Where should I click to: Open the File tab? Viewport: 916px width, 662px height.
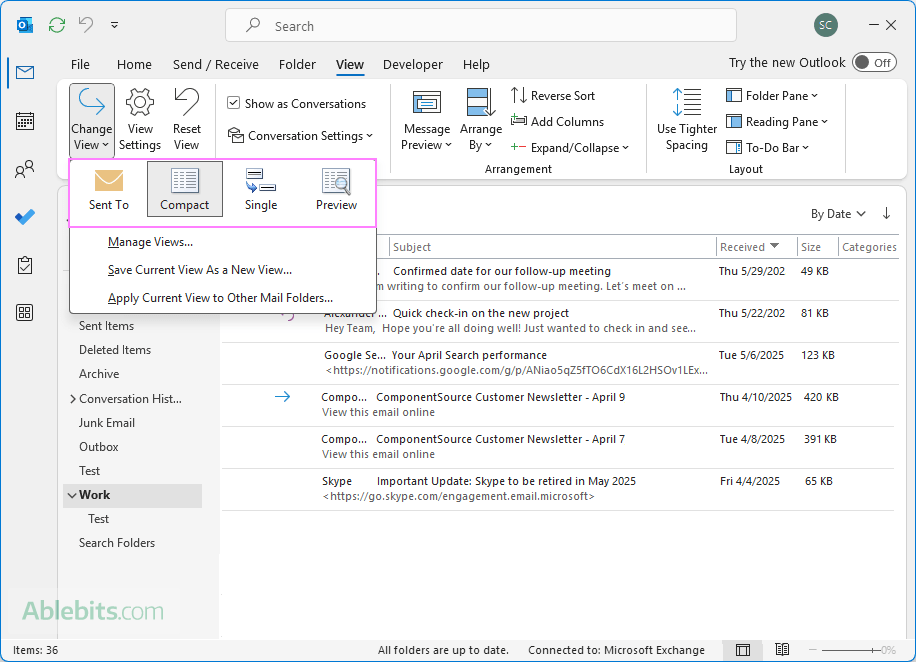[x=80, y=64]
